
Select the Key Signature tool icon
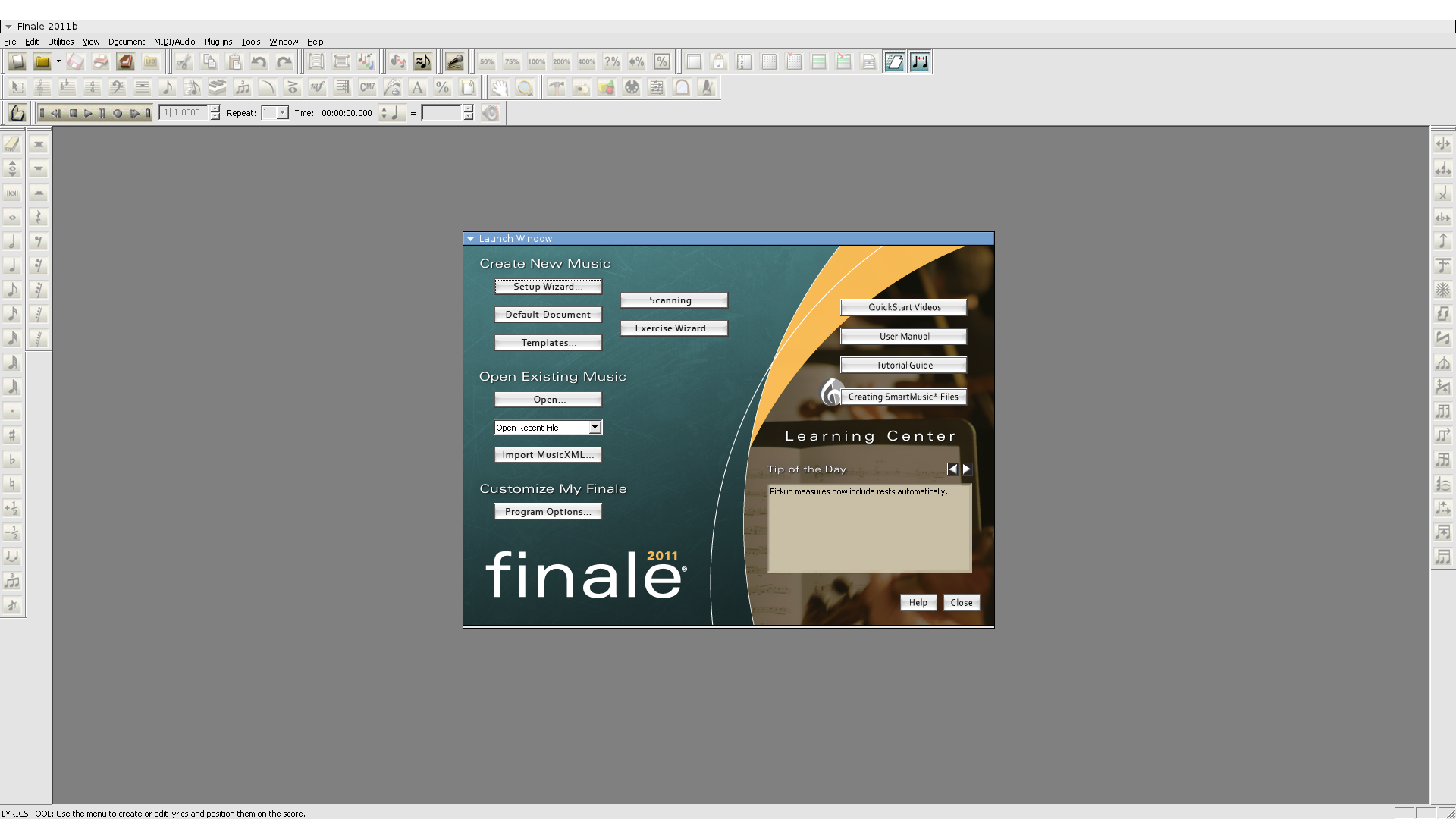tap(67, 88)
